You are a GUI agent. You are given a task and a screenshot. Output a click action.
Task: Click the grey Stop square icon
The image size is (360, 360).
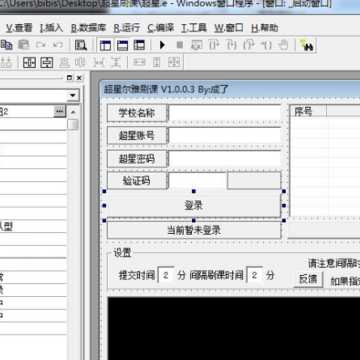(180, 45)
